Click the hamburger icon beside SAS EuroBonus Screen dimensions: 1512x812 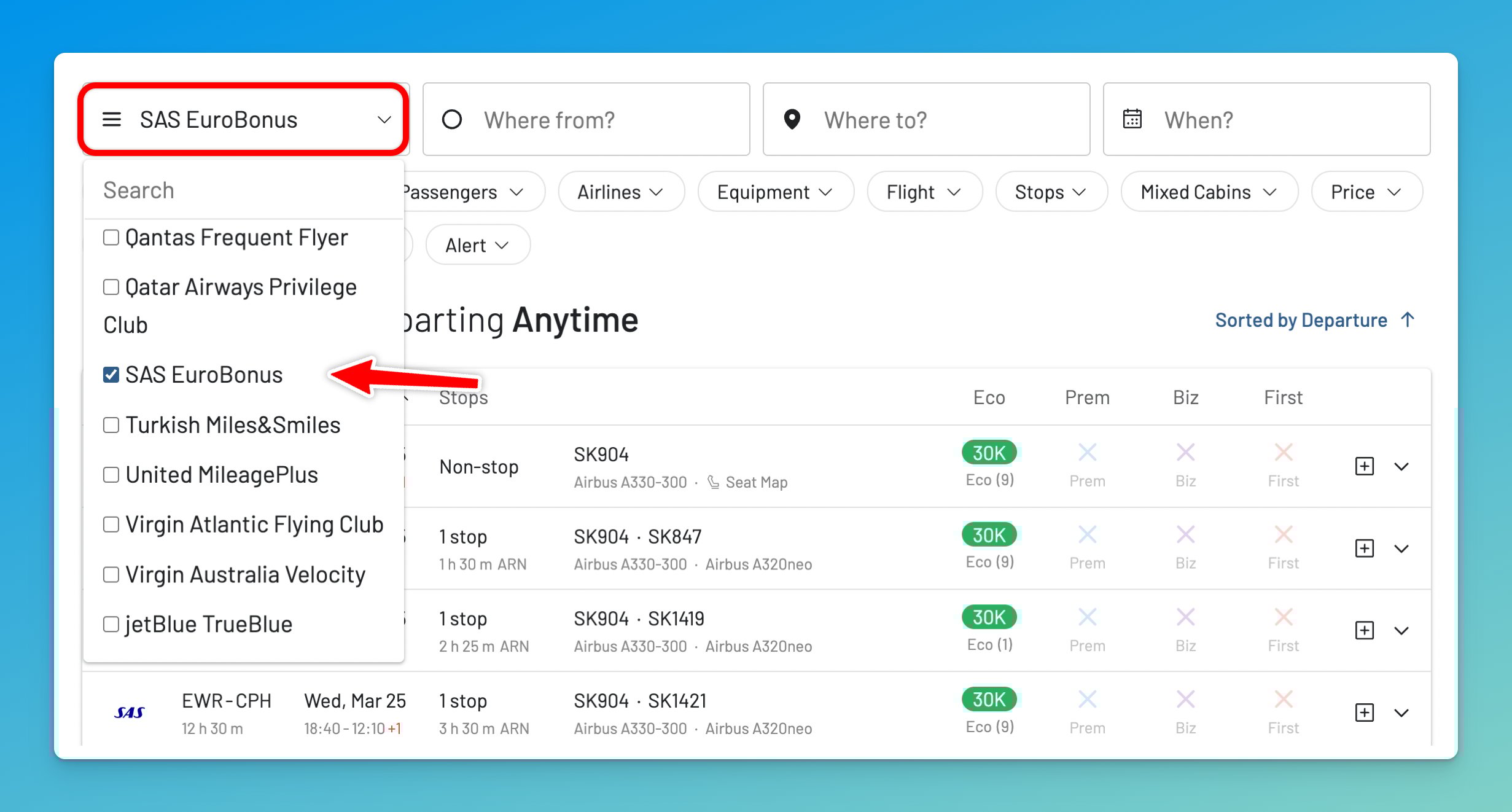click(111, 119)
